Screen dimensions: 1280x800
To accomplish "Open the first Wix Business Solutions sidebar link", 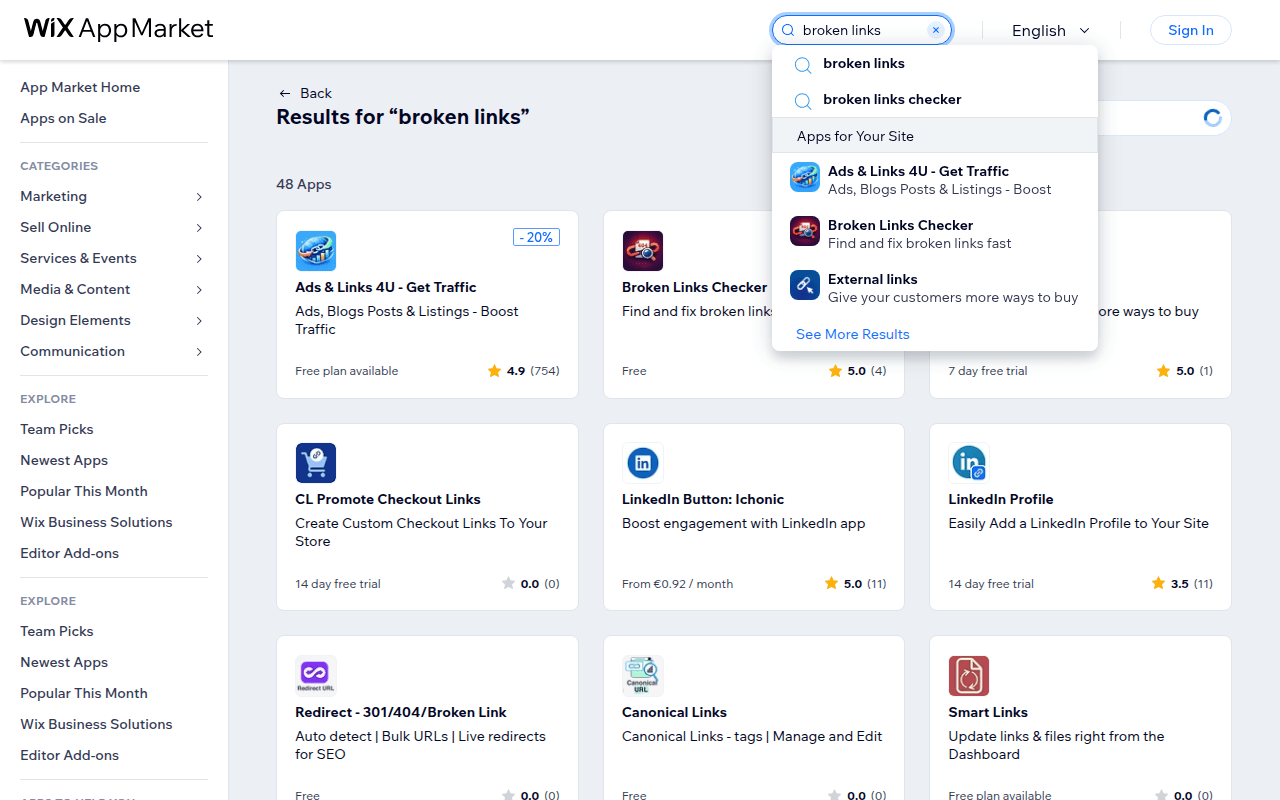I will (x=96, y=522).
